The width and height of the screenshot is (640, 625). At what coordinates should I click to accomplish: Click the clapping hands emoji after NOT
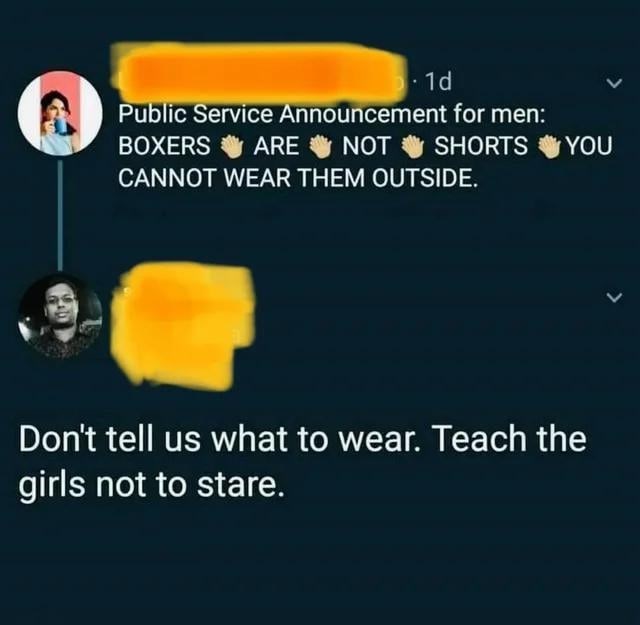pos(413,146)
